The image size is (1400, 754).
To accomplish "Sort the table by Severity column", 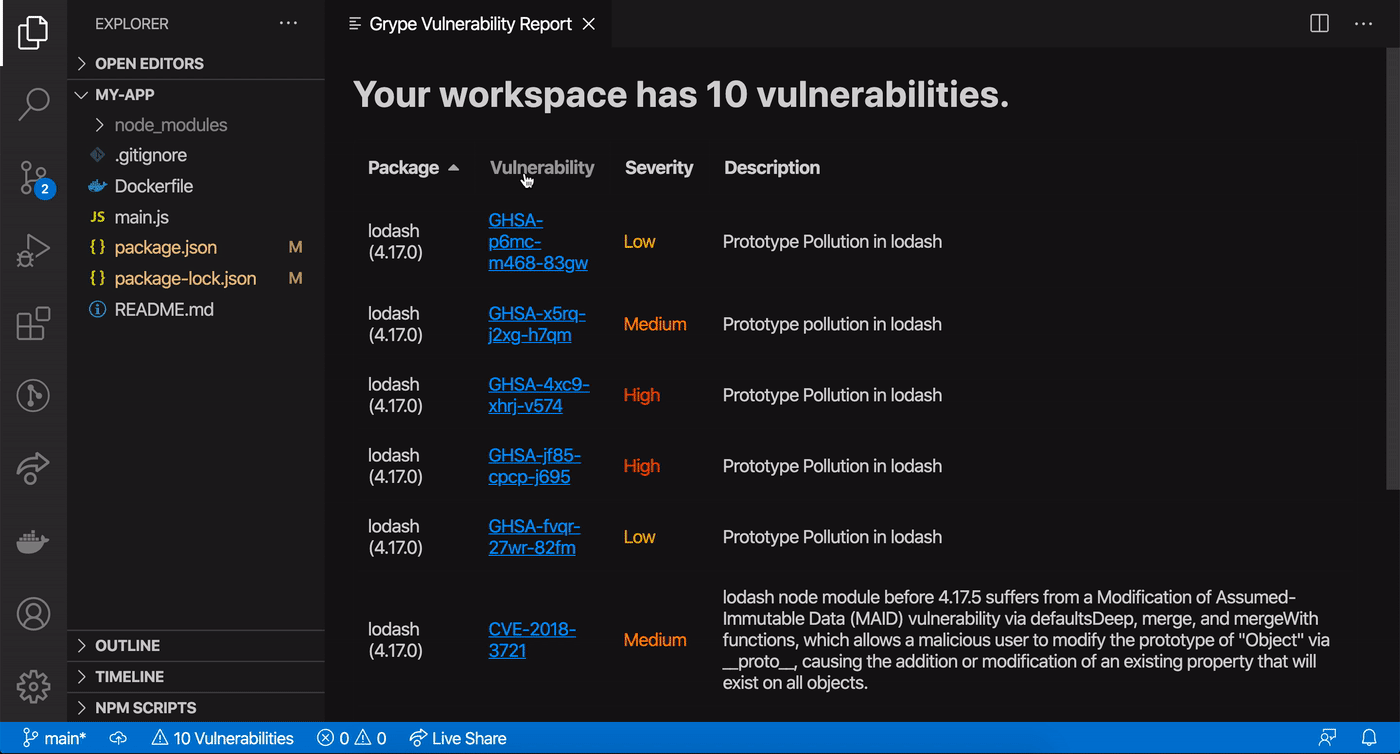I will 658,168.
